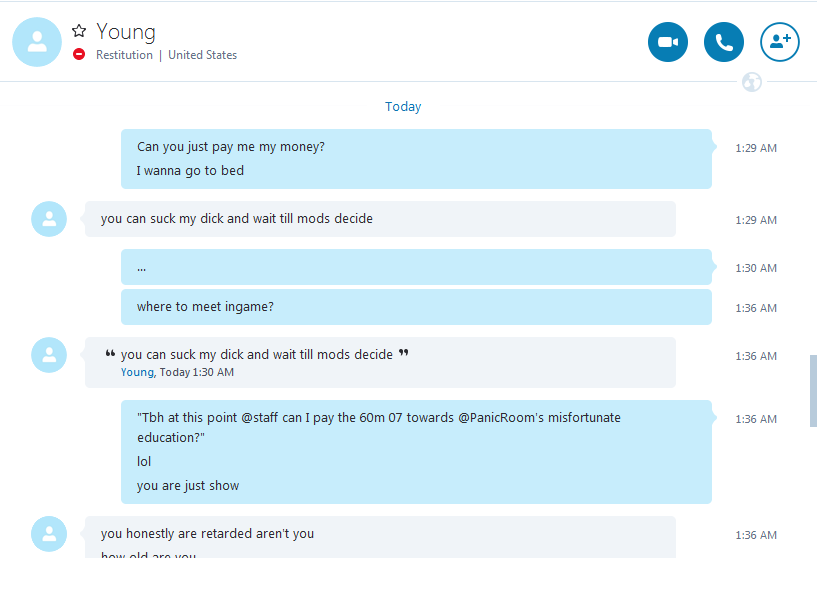
Task: Open Young's large profile avatar in header
Action: point(37,42)
